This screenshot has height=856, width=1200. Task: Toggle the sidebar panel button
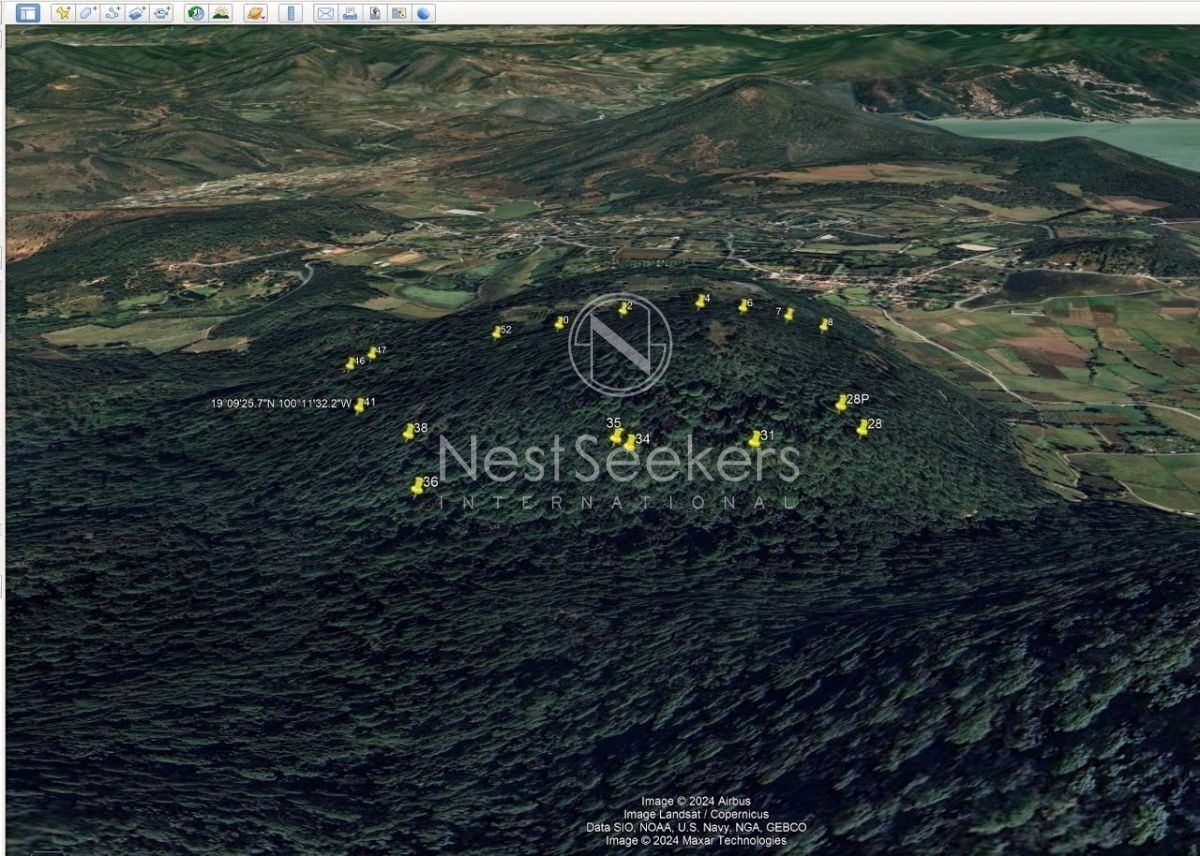point(28,13)
